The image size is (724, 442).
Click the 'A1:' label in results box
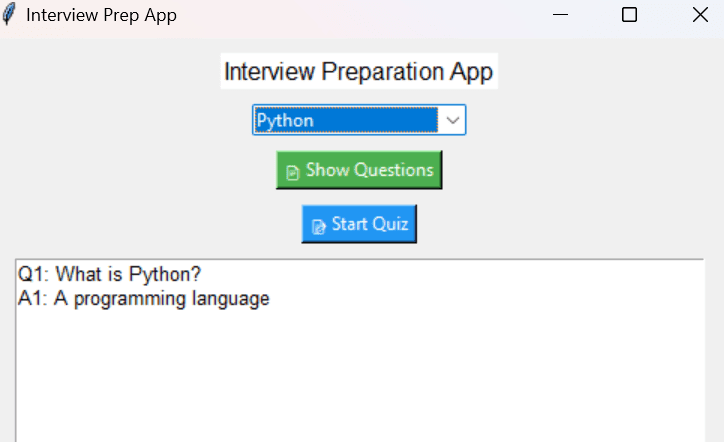pyautogui.click(x=32, y=299)
